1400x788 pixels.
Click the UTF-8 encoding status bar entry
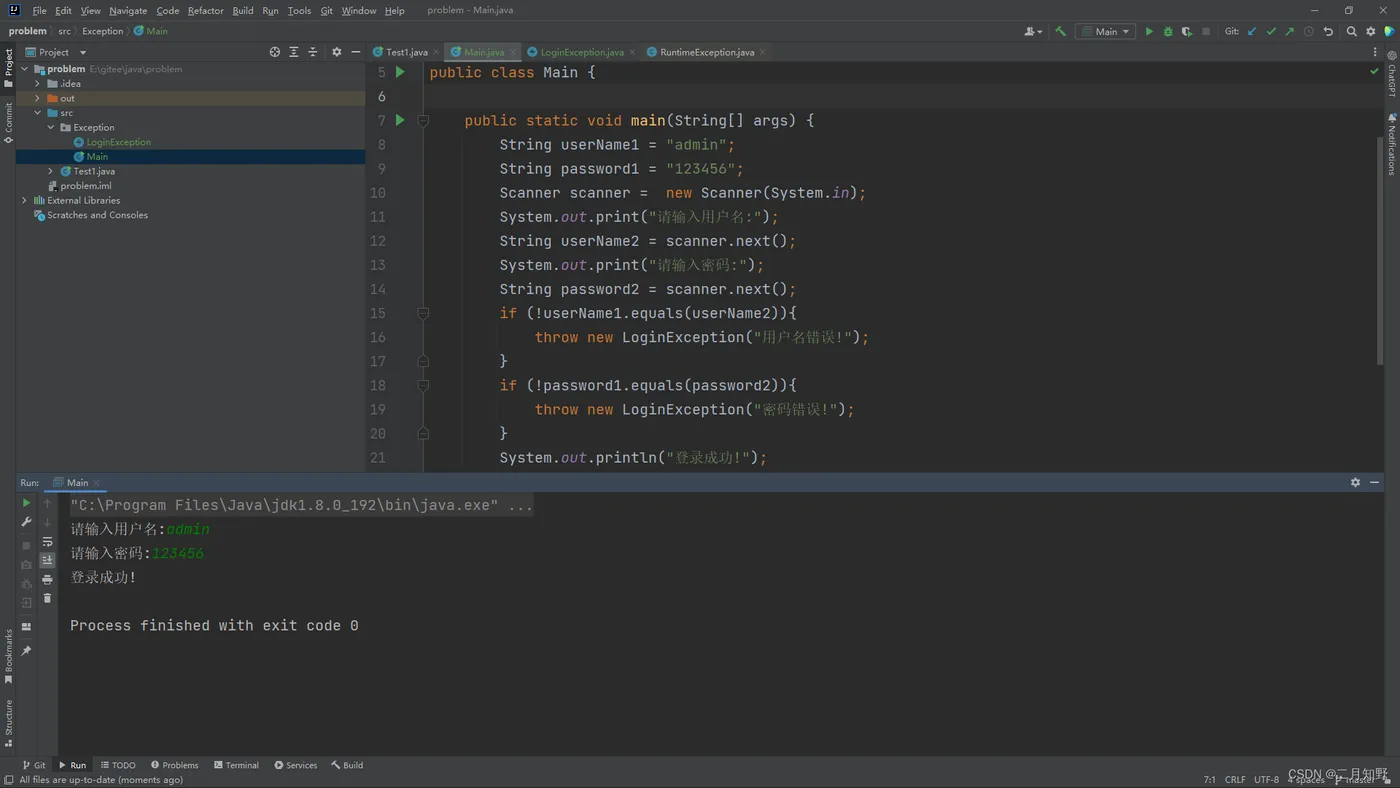point(1266,779)
